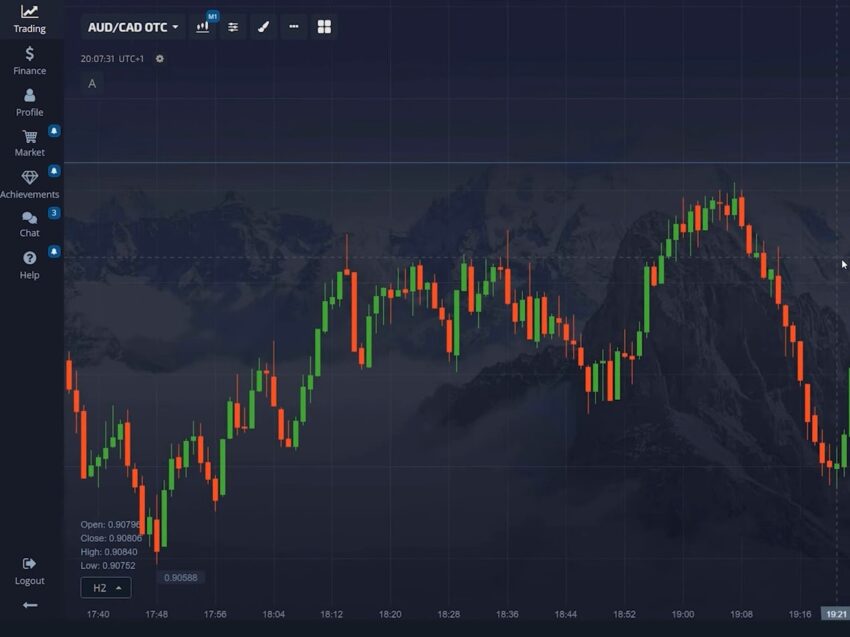
Task: Open multi-chart grid layout
Action: [x=324, y=27]
